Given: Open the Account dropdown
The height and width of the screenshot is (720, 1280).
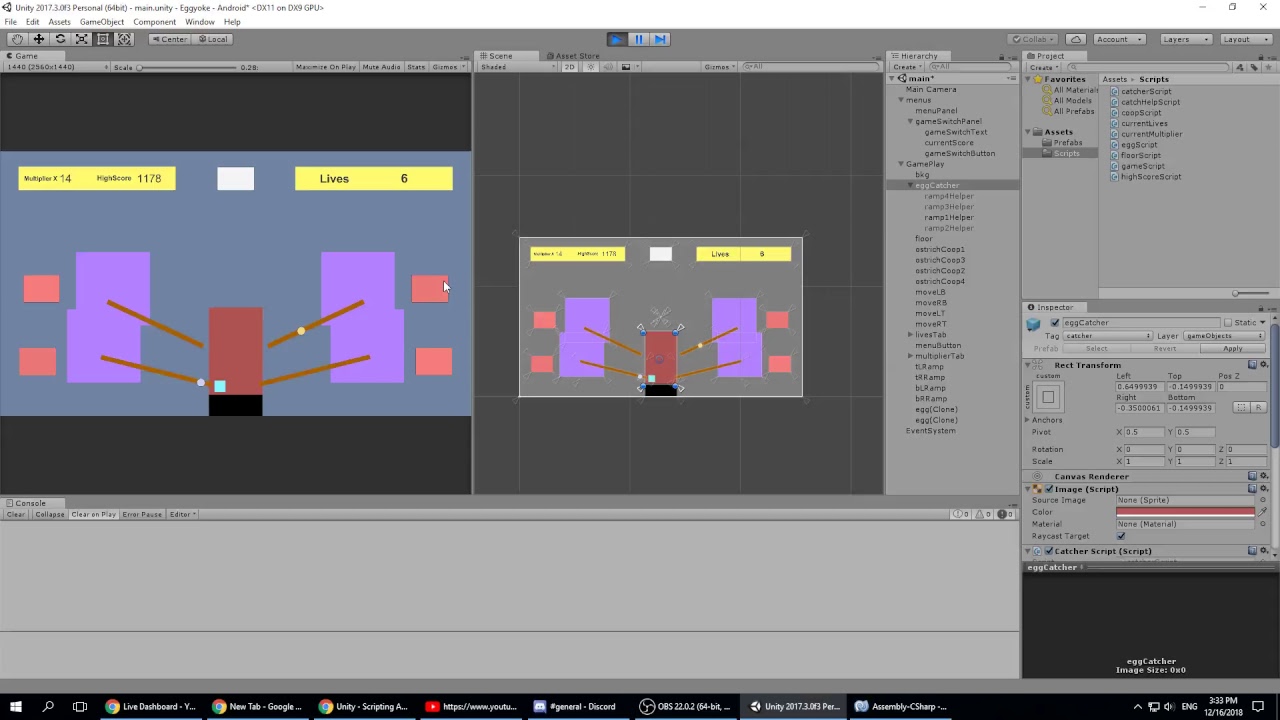Looking at the screenshot, I should coord(1119,39).
